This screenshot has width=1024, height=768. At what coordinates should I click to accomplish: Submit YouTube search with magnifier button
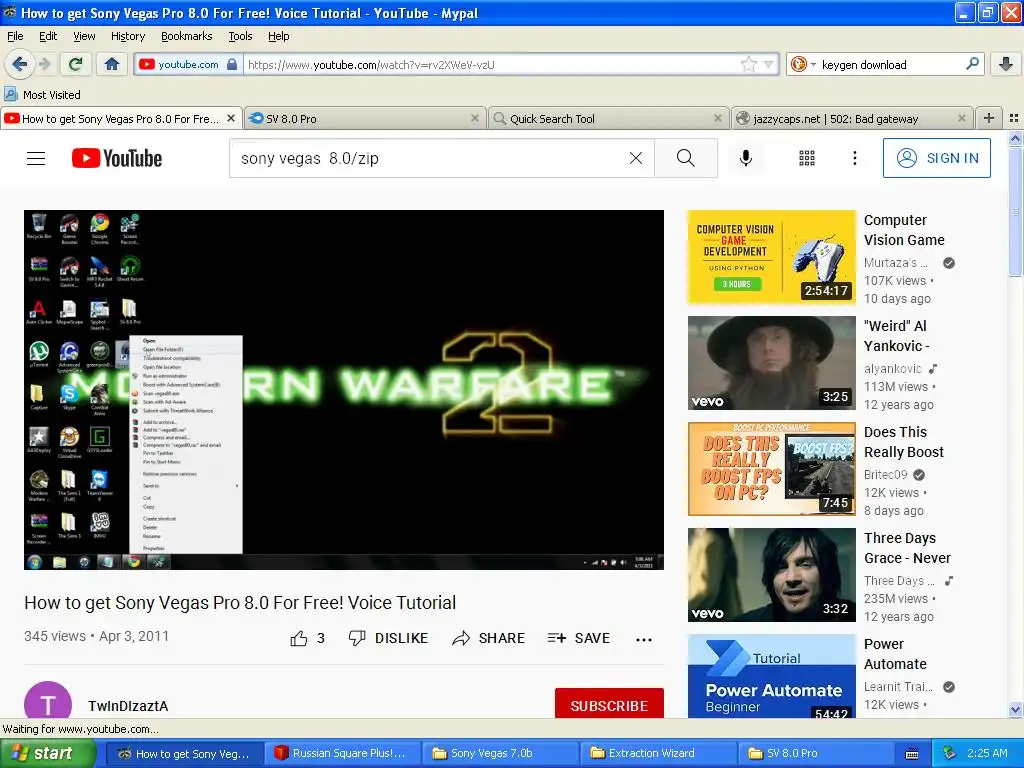tap(686, 158)
